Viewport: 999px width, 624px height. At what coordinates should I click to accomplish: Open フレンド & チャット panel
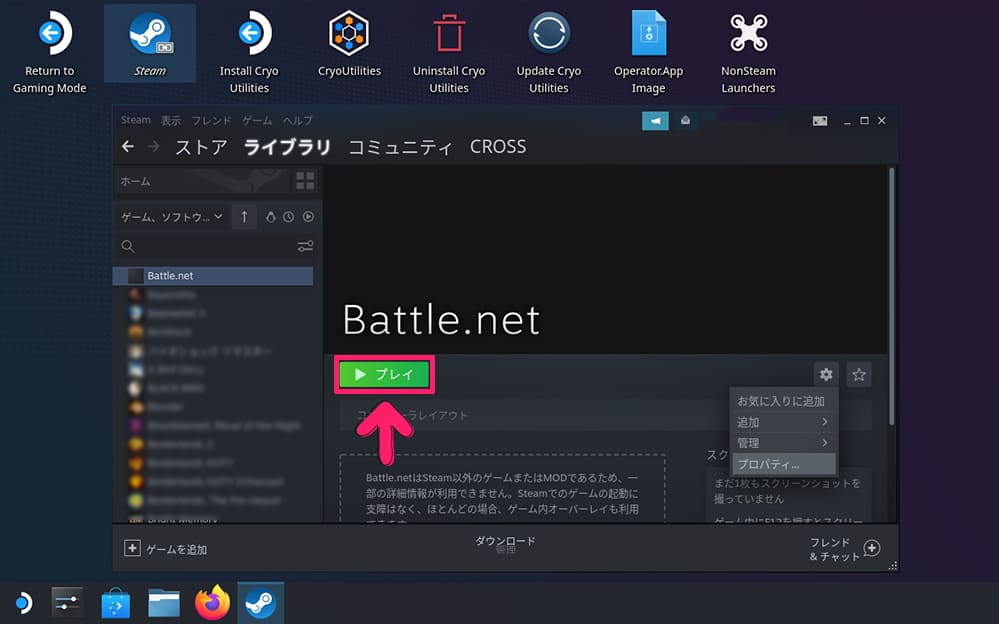click(845, 549)
